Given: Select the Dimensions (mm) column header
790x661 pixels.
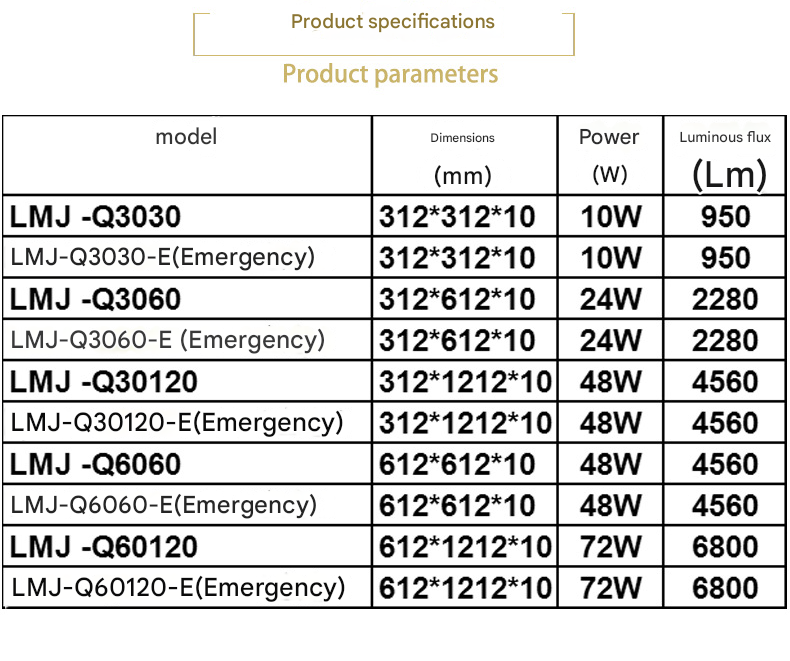Looking at the screenshot, I should pyautogui.click(x=465, y=155).
